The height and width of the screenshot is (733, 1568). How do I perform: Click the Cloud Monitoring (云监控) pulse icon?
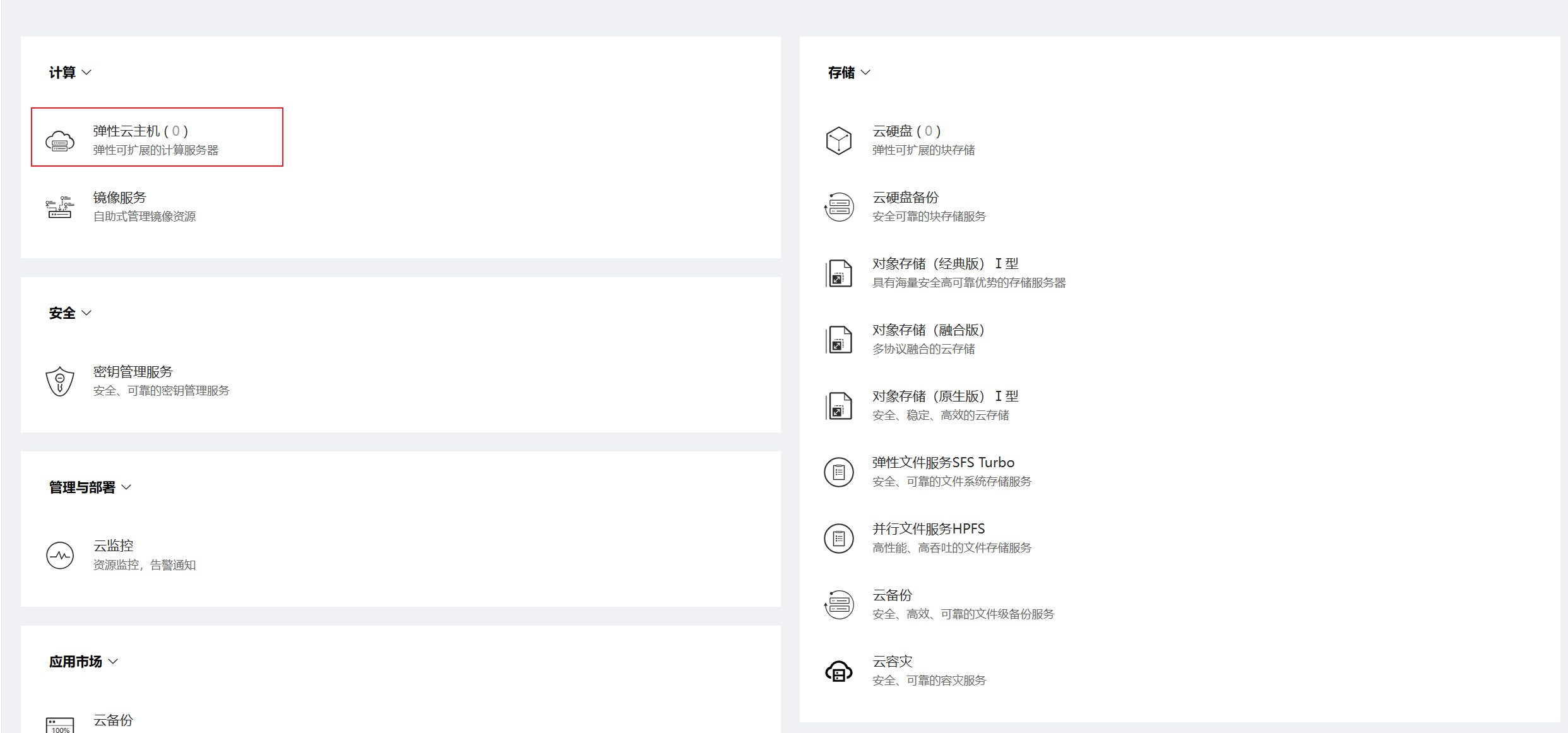coord(60,556)
